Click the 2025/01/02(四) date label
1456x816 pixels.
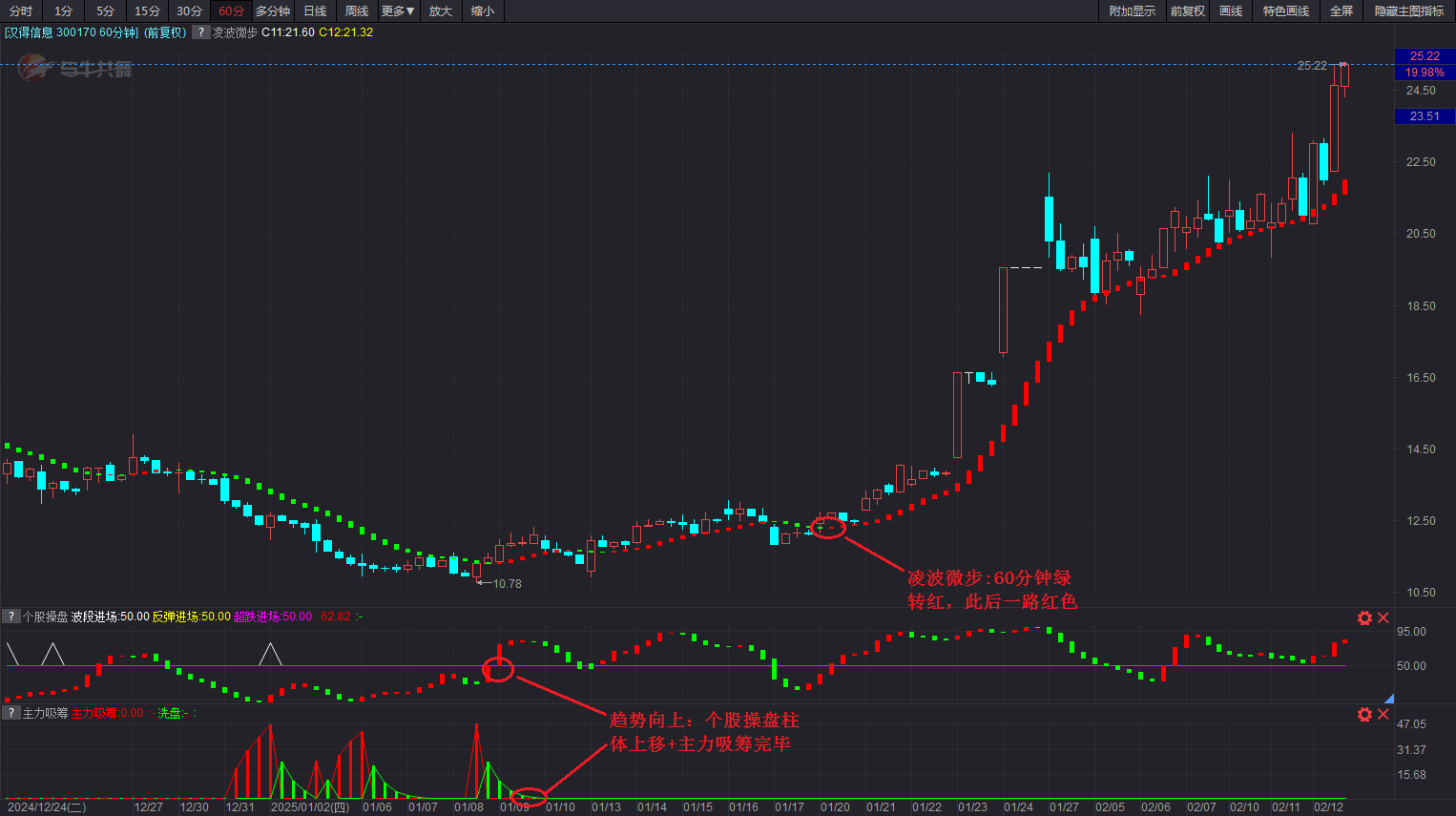pyautogui.click(x=310, y=807)
